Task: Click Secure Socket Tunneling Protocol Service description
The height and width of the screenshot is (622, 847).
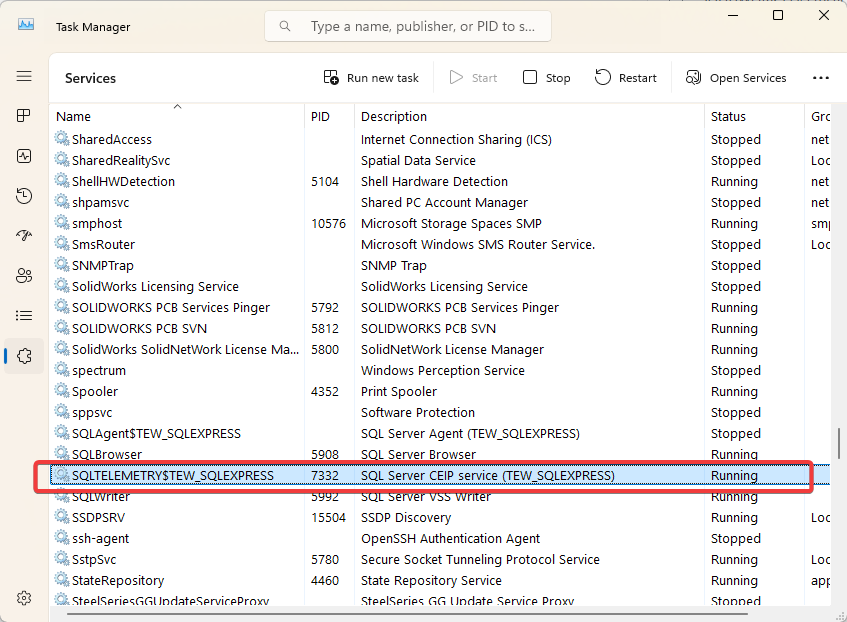Action: point(480,560)
